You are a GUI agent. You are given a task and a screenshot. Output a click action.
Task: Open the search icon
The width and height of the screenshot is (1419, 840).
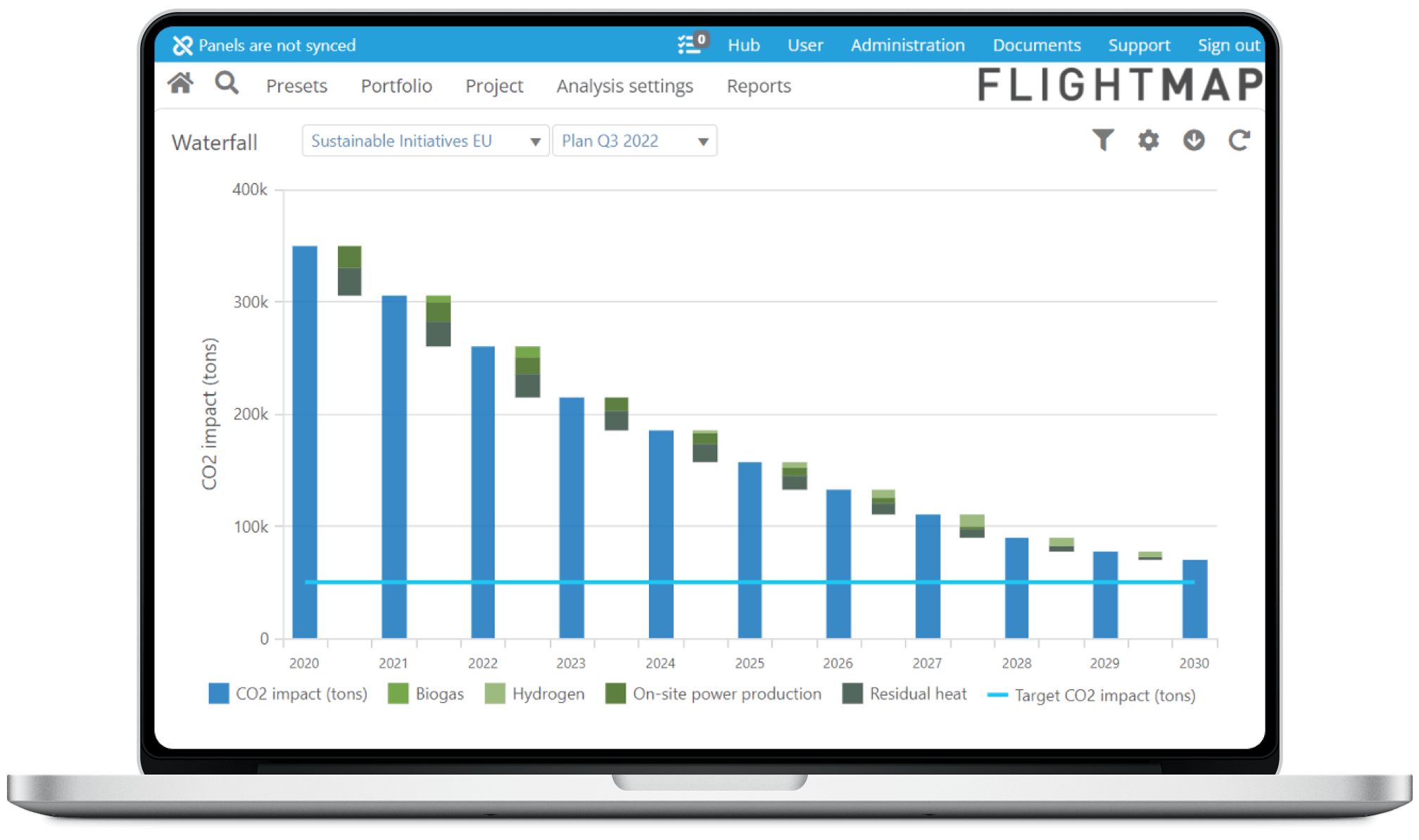pyautogui.click(x=227, y=84)
